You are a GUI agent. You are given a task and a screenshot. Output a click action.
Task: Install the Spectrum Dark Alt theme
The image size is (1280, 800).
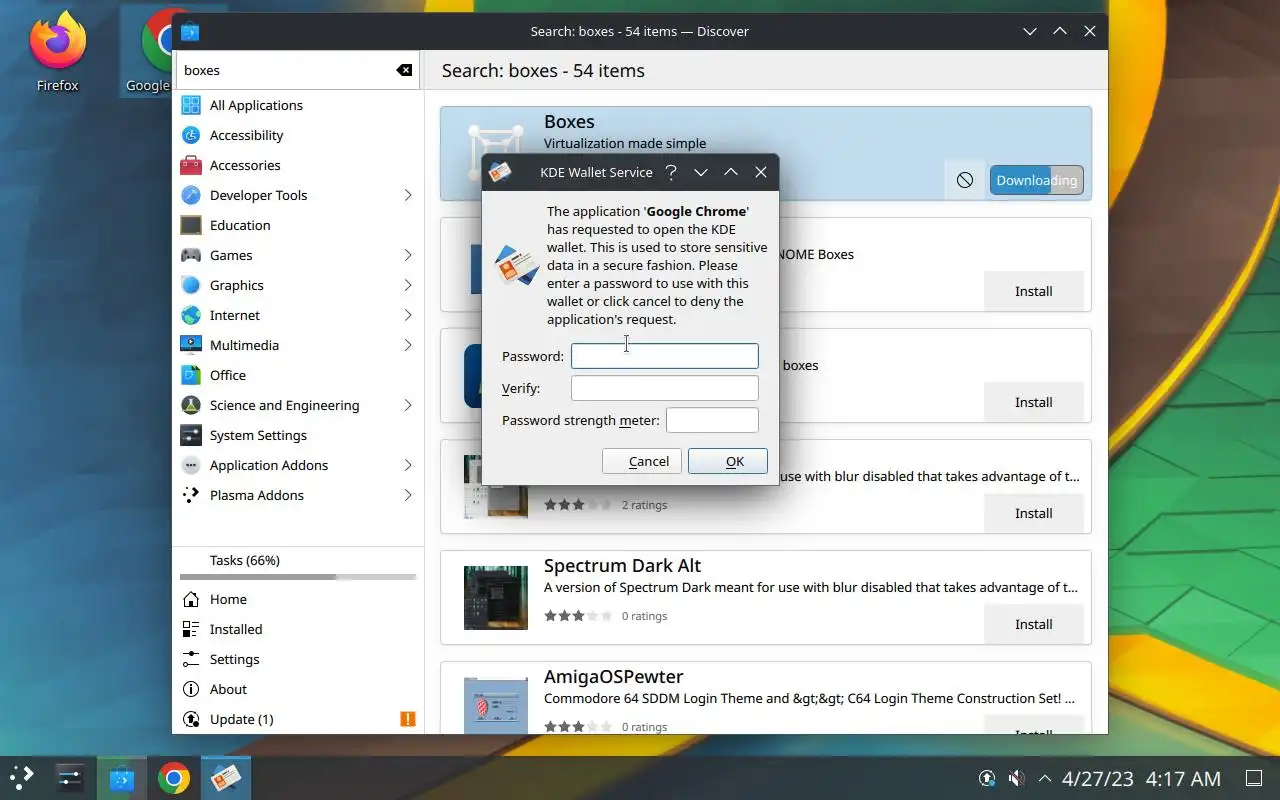click(x=1033, y=624)
